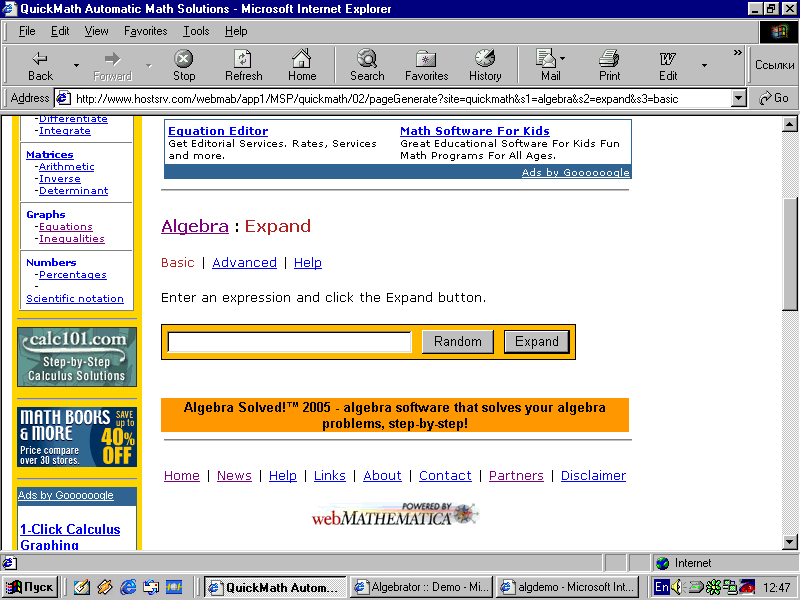Click the Forward arrow toolbar button
The image size is (800, 600).
(x=112, y=65)
